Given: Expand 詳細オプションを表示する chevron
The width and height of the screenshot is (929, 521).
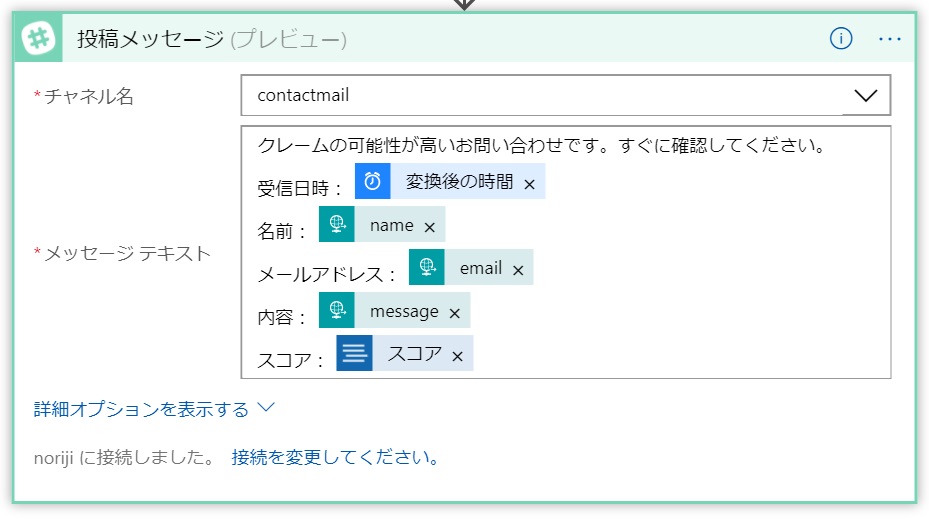Looking at the screenshot, I should (x=265, y=408).
